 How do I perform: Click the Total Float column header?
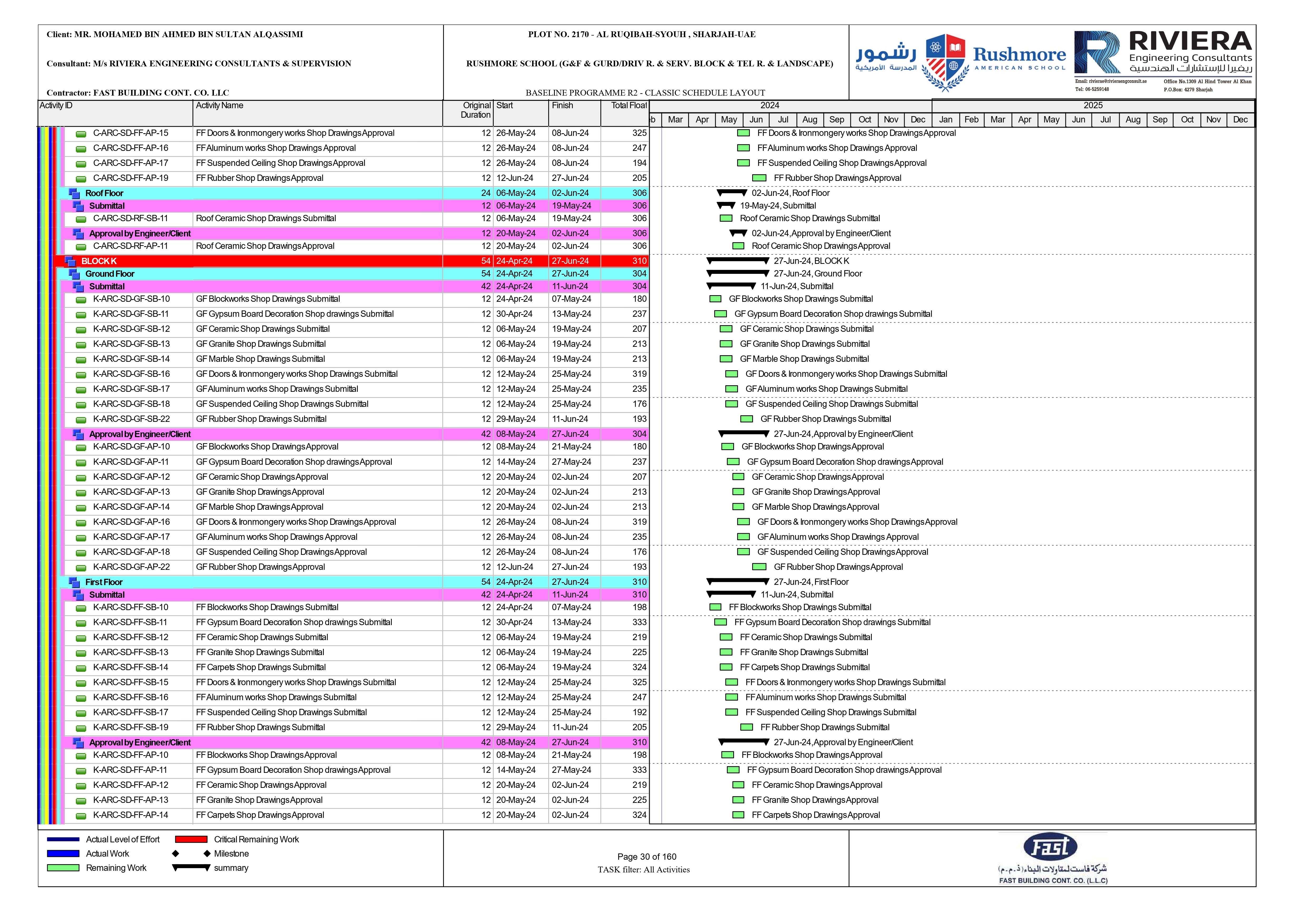624,113
